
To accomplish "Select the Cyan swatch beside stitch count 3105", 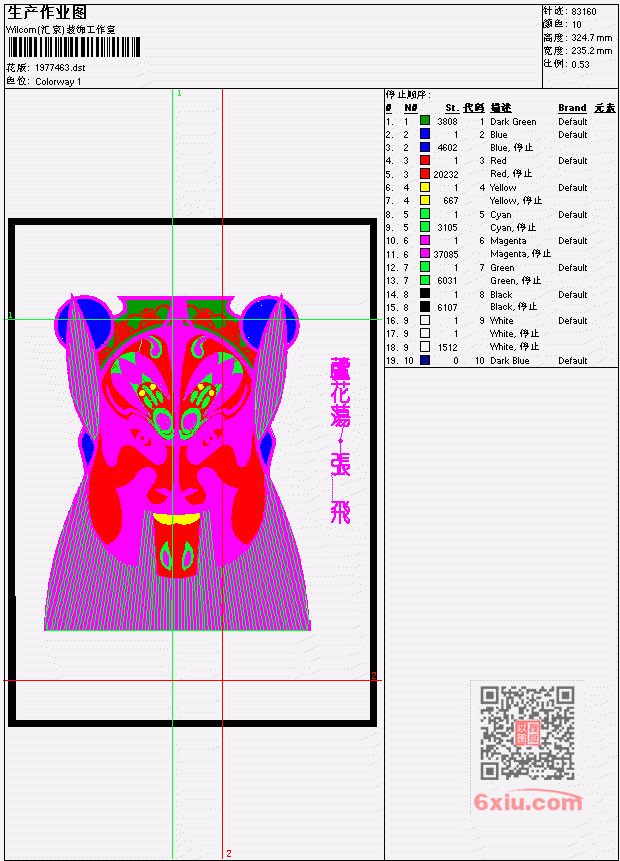I will [x=424, y=227].
